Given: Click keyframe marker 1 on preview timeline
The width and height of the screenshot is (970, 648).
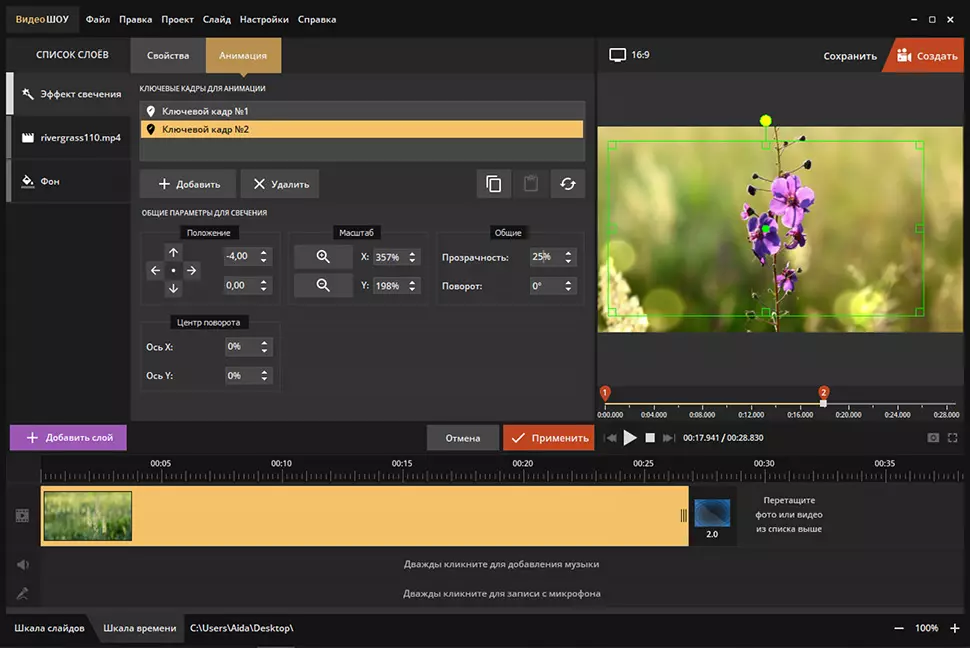Looking at the screenshot, I should pos(605,392).
